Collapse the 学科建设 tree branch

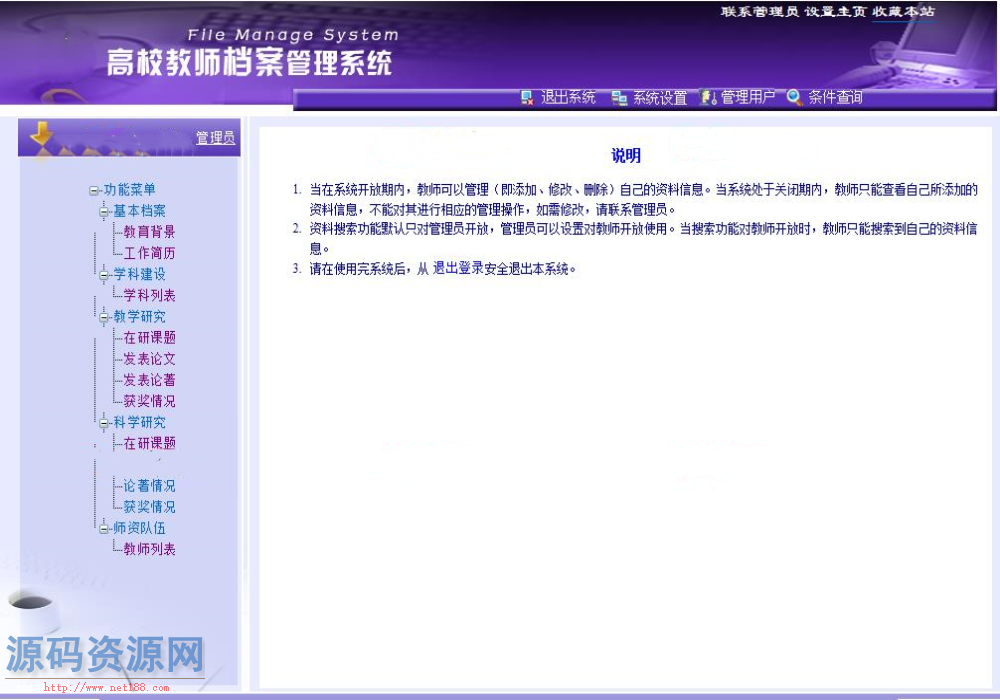pyautogui.click(x=104, y=274)
